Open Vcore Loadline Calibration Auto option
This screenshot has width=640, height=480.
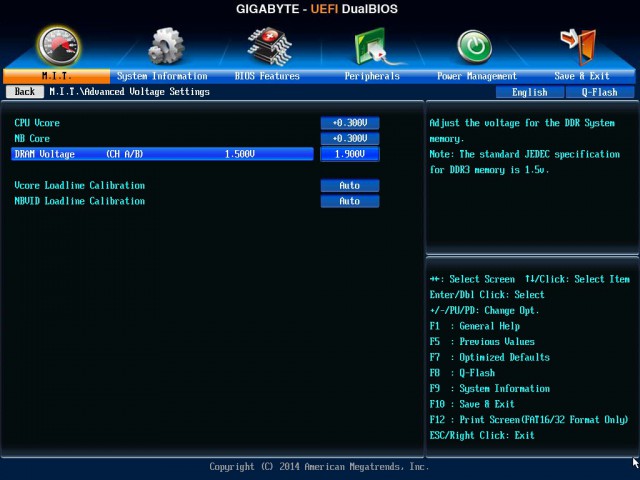tap(350, 185)
